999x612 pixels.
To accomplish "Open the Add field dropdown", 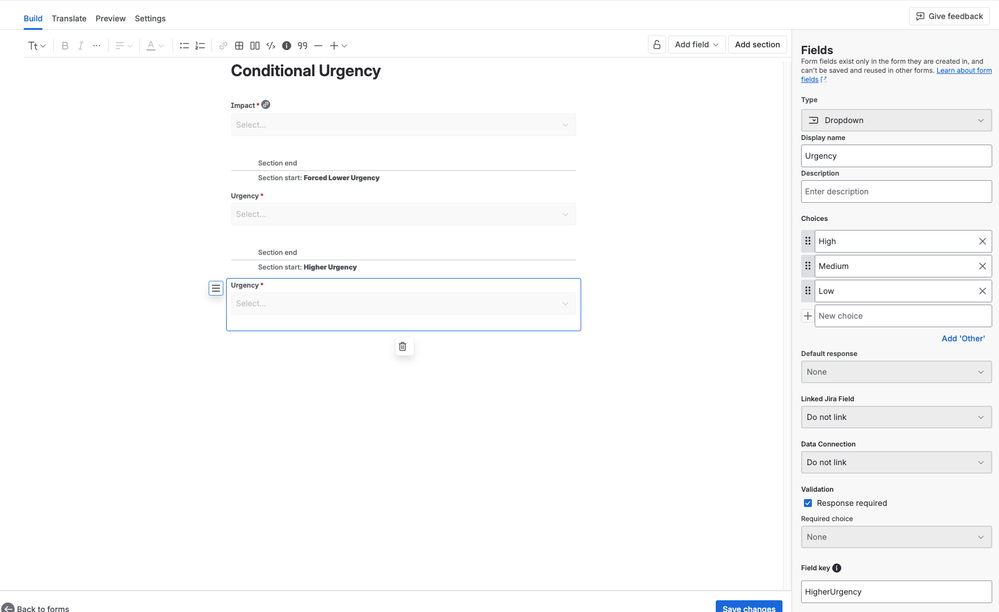I will coord(696,45).
